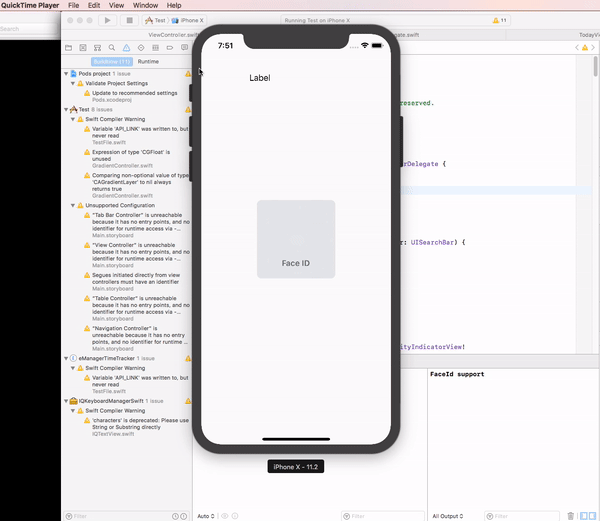Collapse first Swift Compiler Warning under Test
This screenshot has width=600, height=521.
coord(73,119)
